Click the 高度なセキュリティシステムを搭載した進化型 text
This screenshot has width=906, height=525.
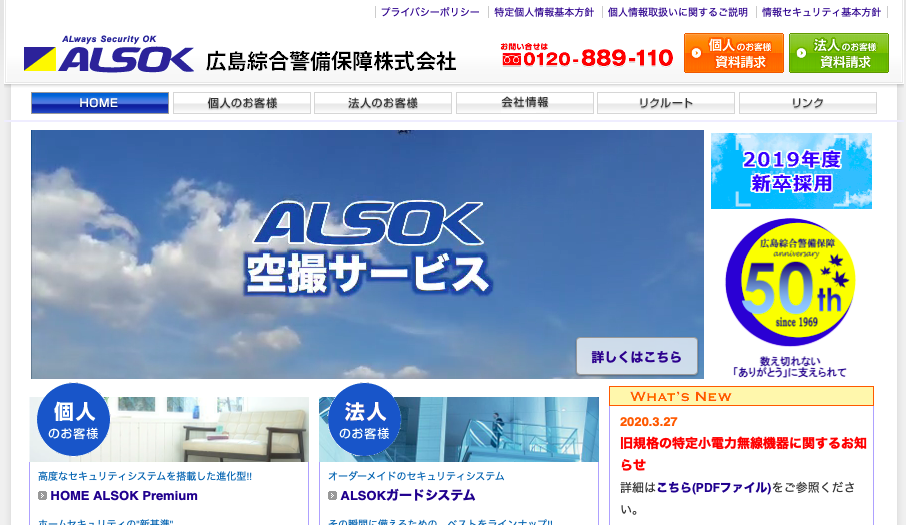click(x=144, y=476)
